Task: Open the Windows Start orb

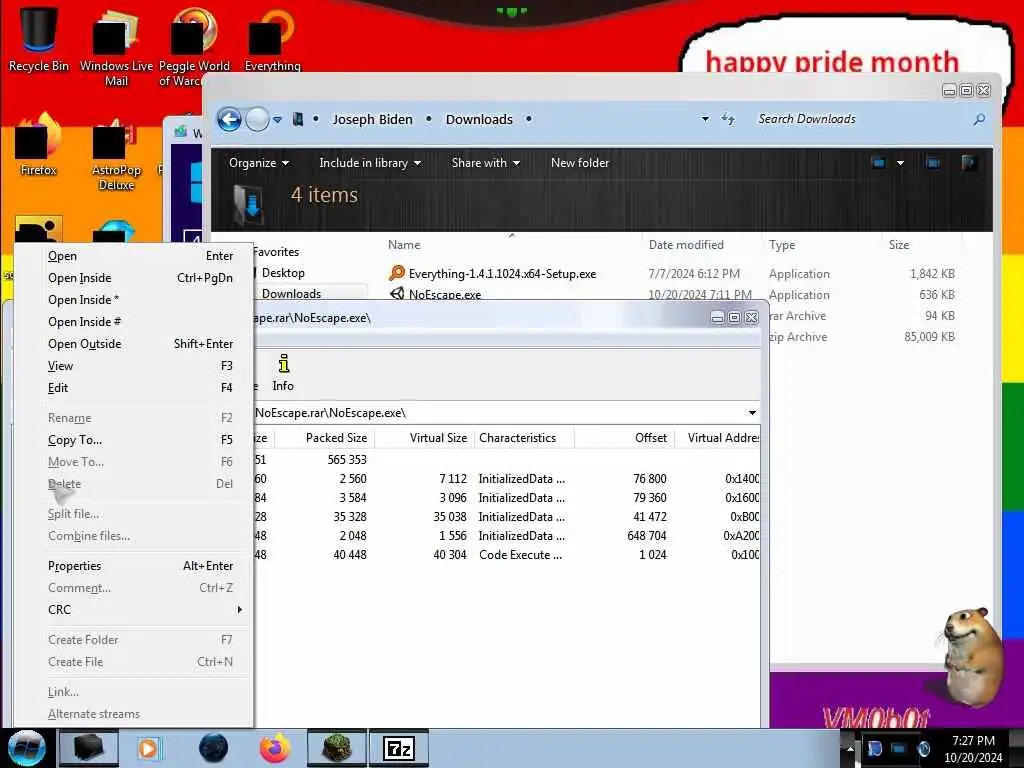Action: point(26,748)
